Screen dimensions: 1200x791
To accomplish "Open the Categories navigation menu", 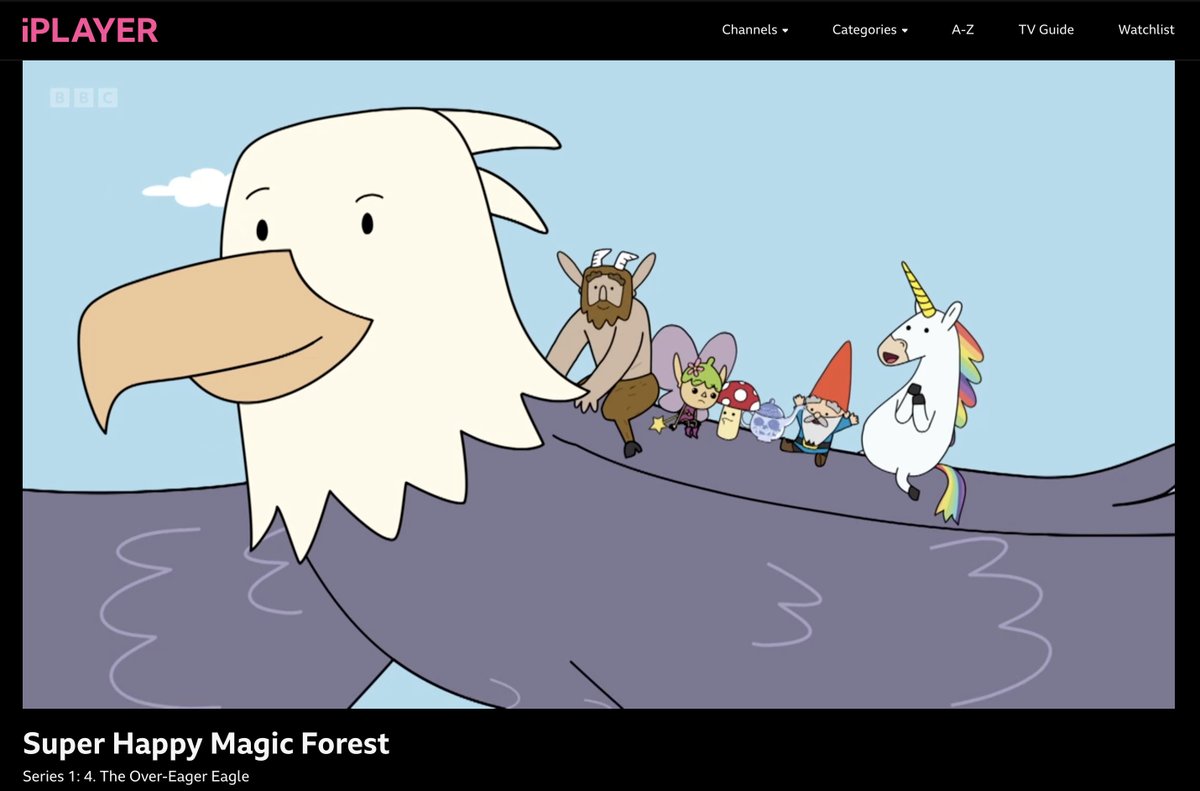I will [x=863, y=30].
